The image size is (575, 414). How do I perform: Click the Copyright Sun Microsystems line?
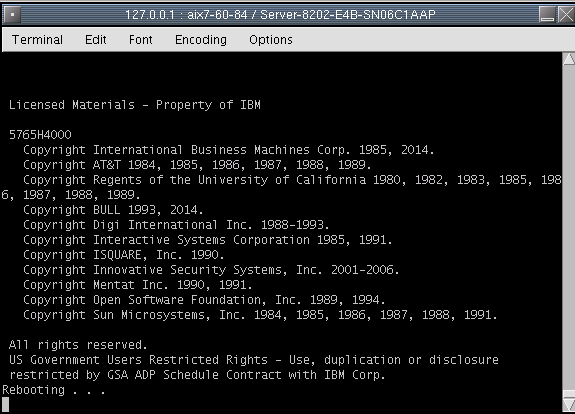click(260, 315)
